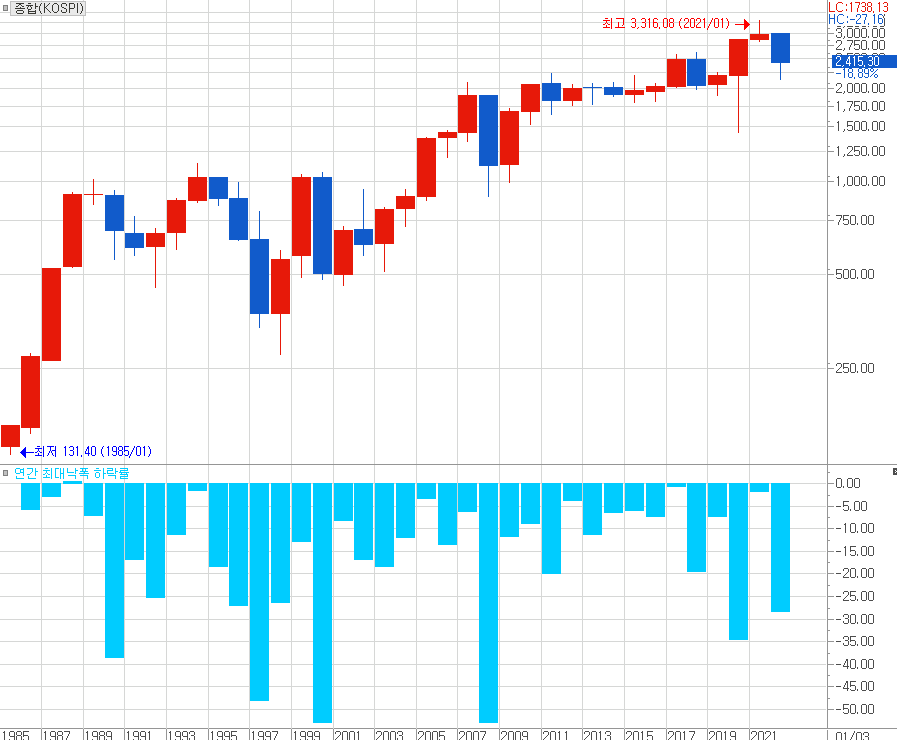
Task: Click the 2007 label on the year axis
Action: tap(473, 734)
